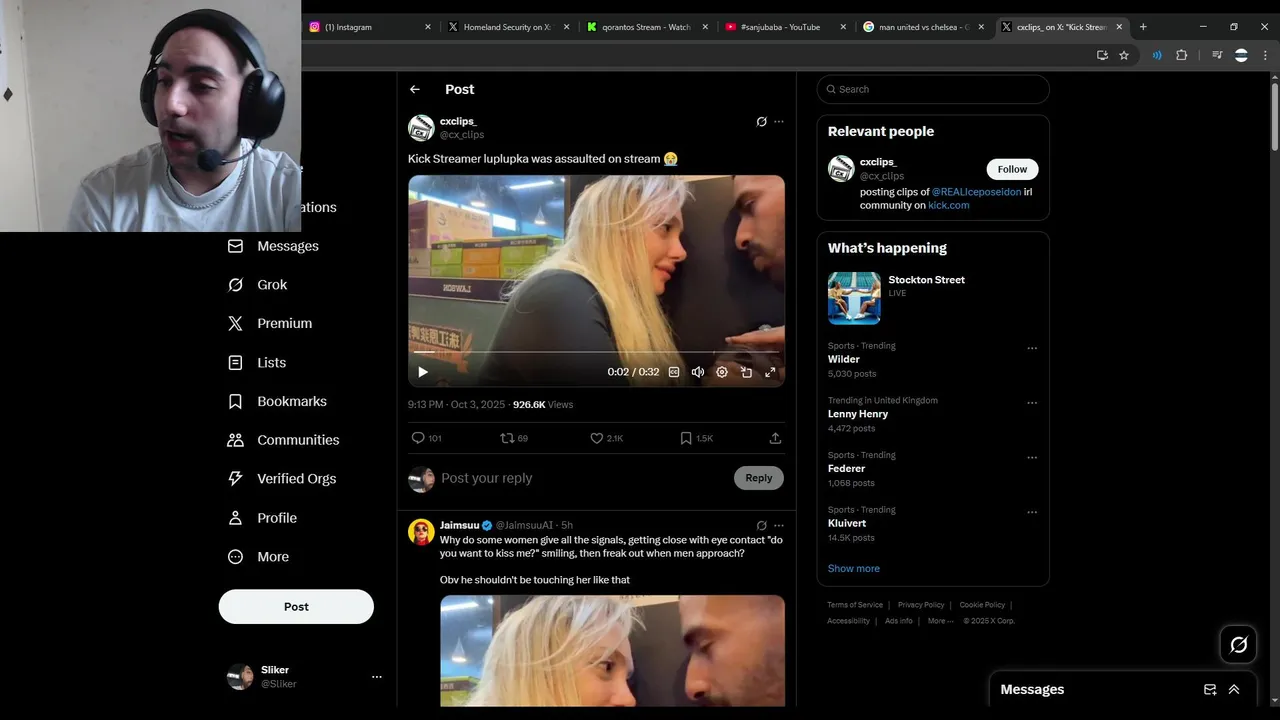Click the Grok icon on cxclips_ post
Viewport: 1280px width, 720px height.
coord(761,122)
